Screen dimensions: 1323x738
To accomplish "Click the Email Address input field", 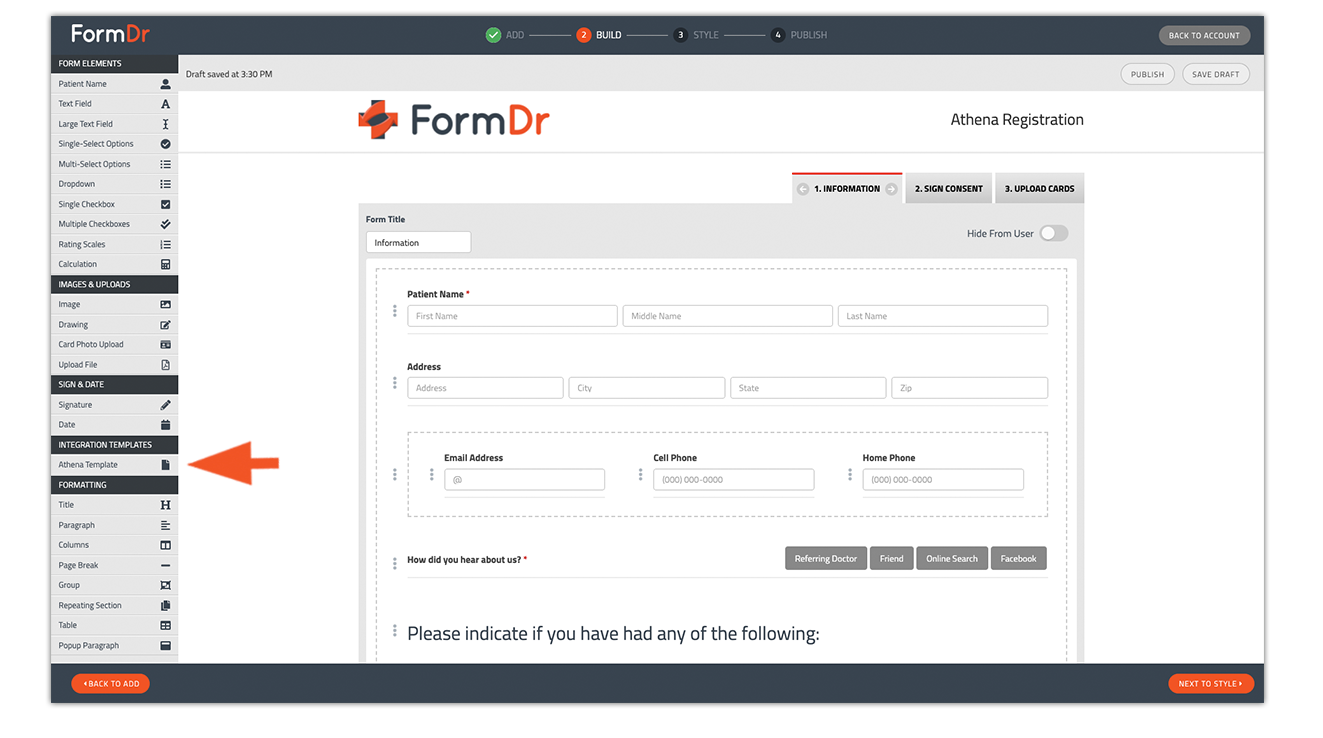I will (525, 480).
